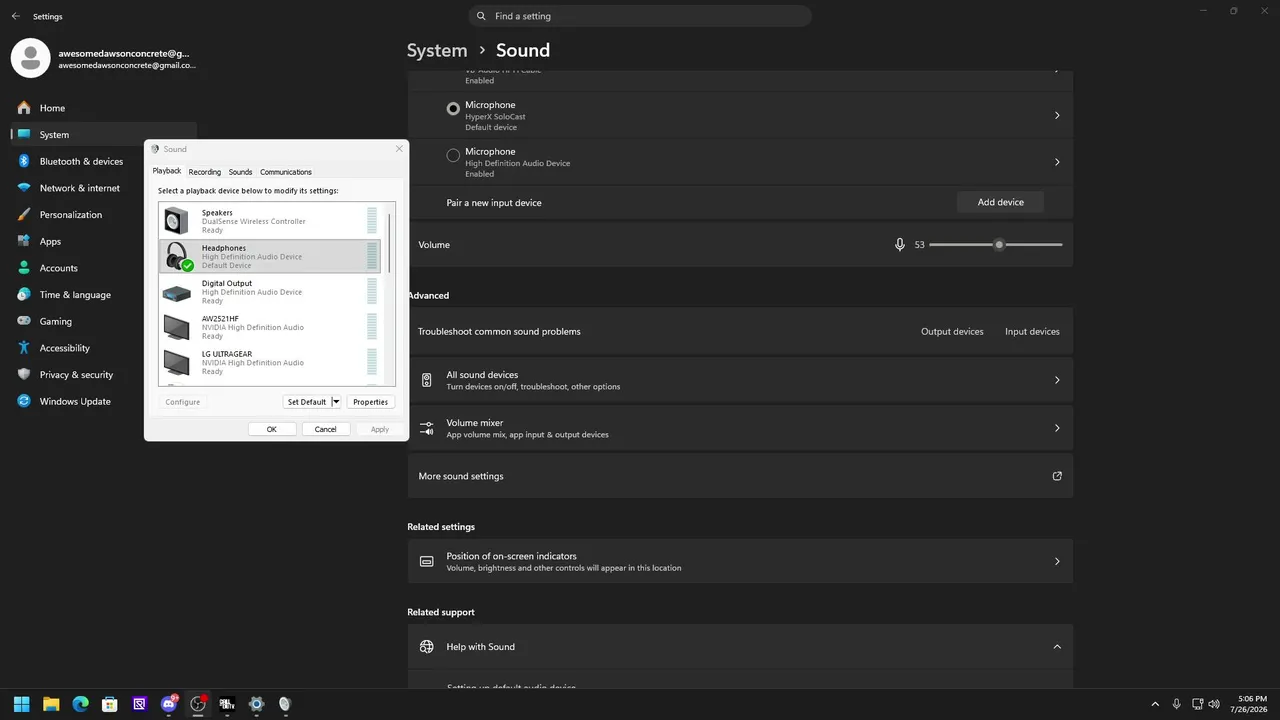Click Add device button

1000,202
